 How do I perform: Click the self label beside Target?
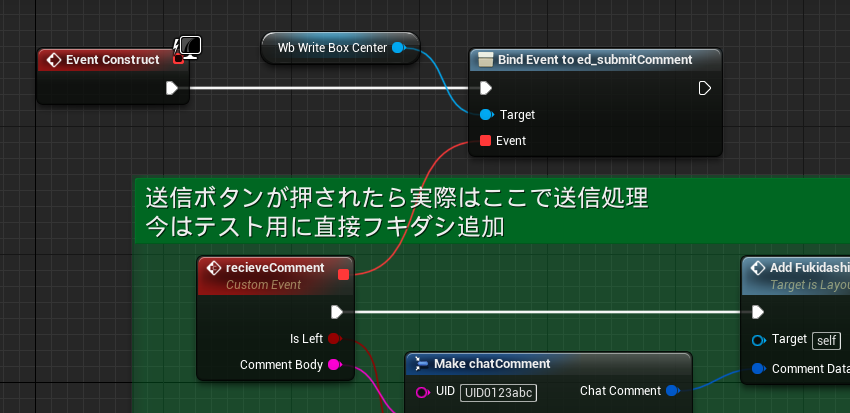[x=827, y=341]
